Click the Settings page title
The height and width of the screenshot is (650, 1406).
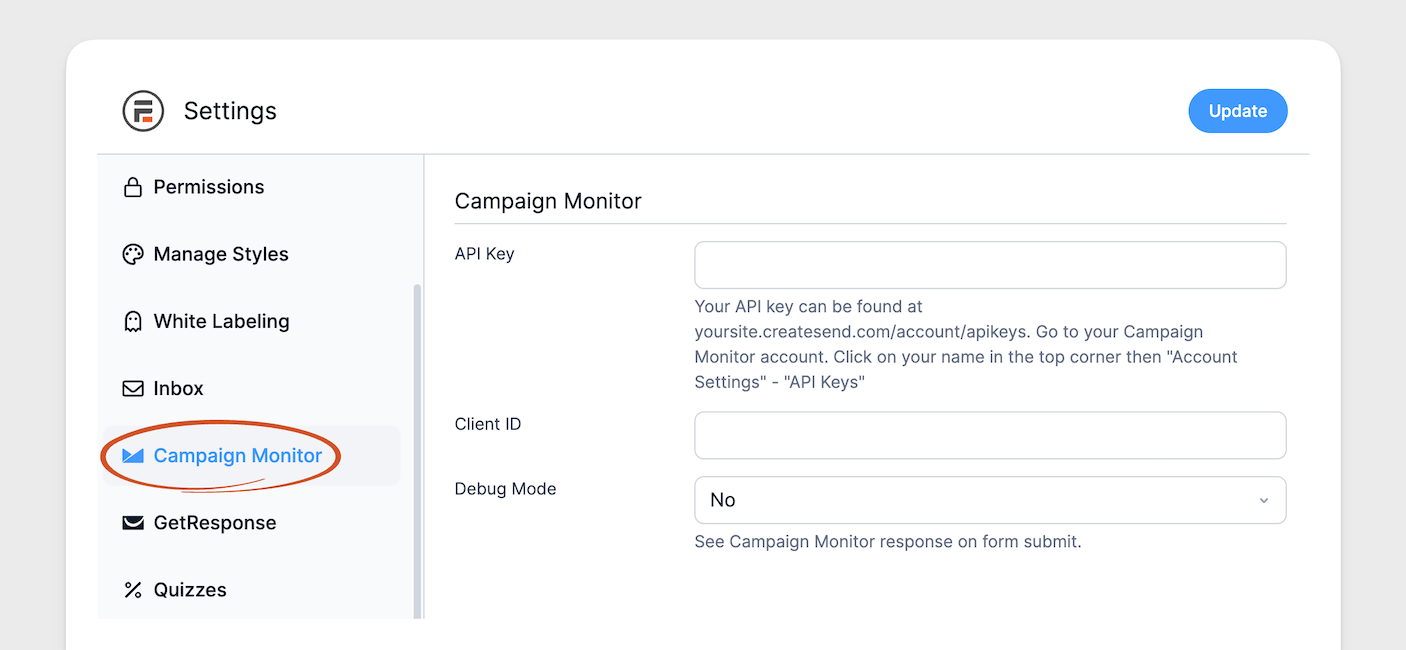click(x=230, y=111)
